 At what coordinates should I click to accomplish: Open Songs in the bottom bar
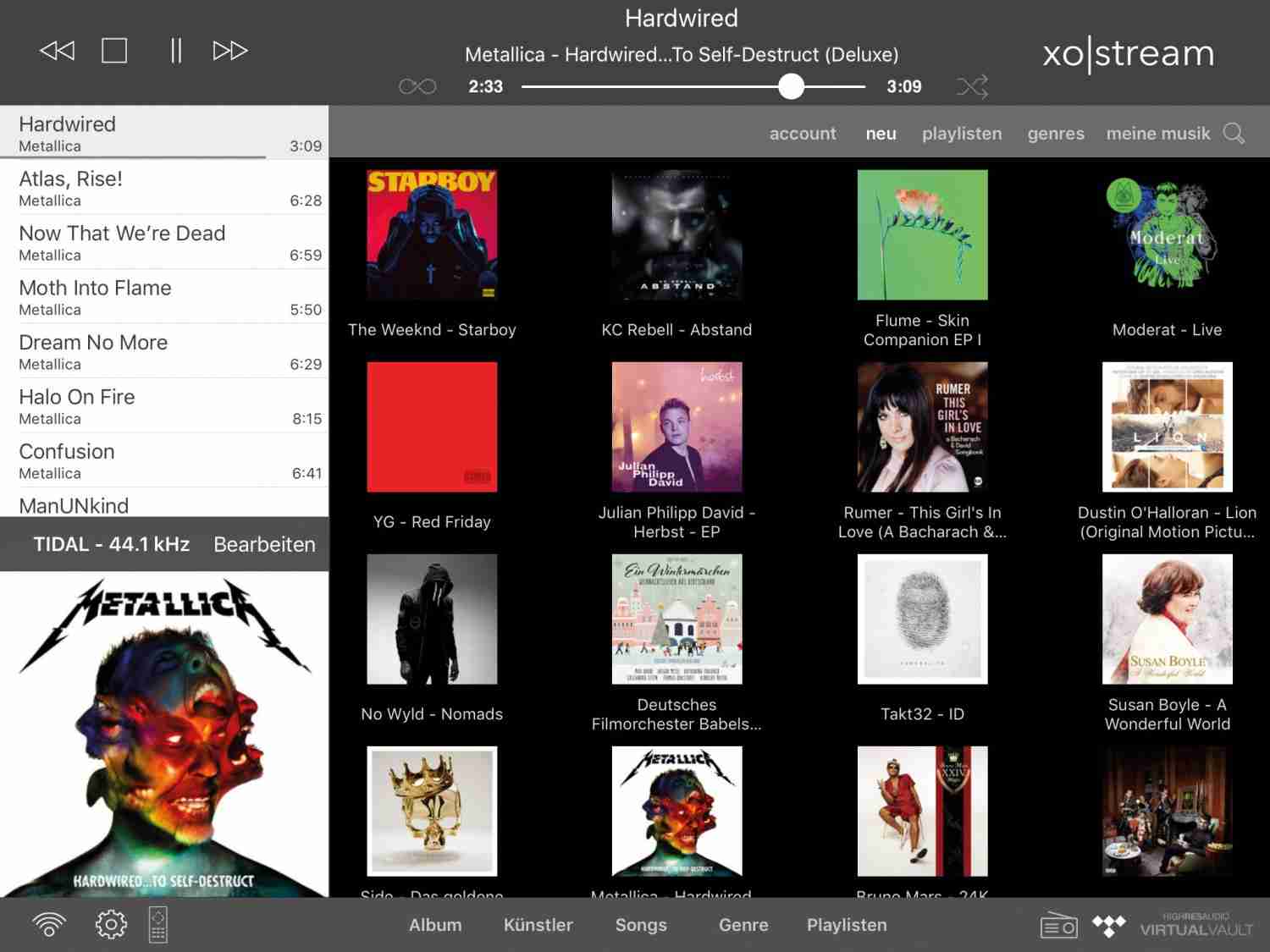pyautogui.click(x=641, y=925)
